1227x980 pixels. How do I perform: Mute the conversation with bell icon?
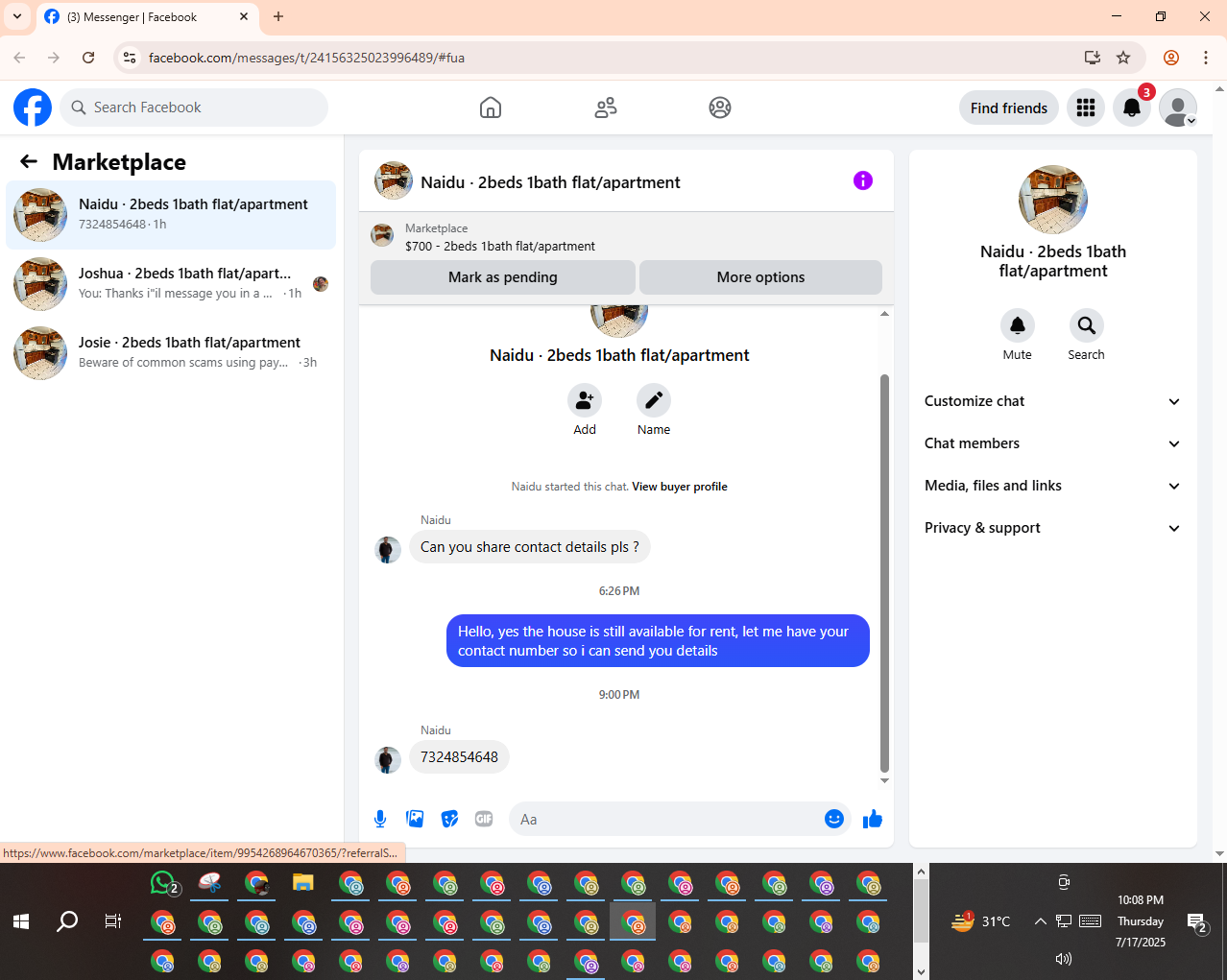[x=1018, y=325]
